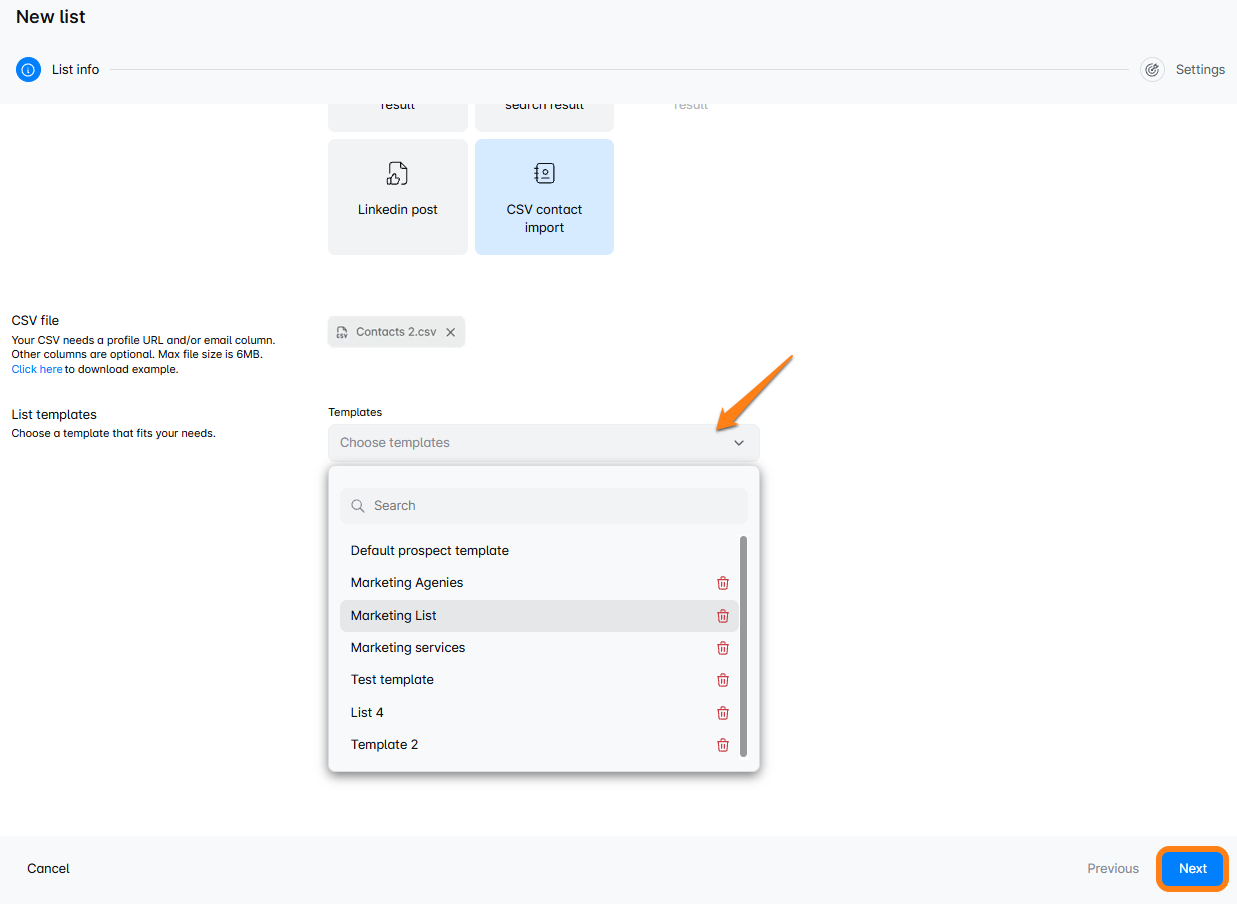Open the Click here example link

point(37,369)
